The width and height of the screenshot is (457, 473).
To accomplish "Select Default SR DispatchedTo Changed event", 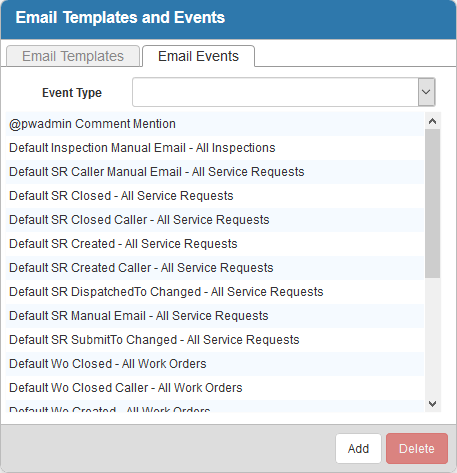I will (215, 292).
